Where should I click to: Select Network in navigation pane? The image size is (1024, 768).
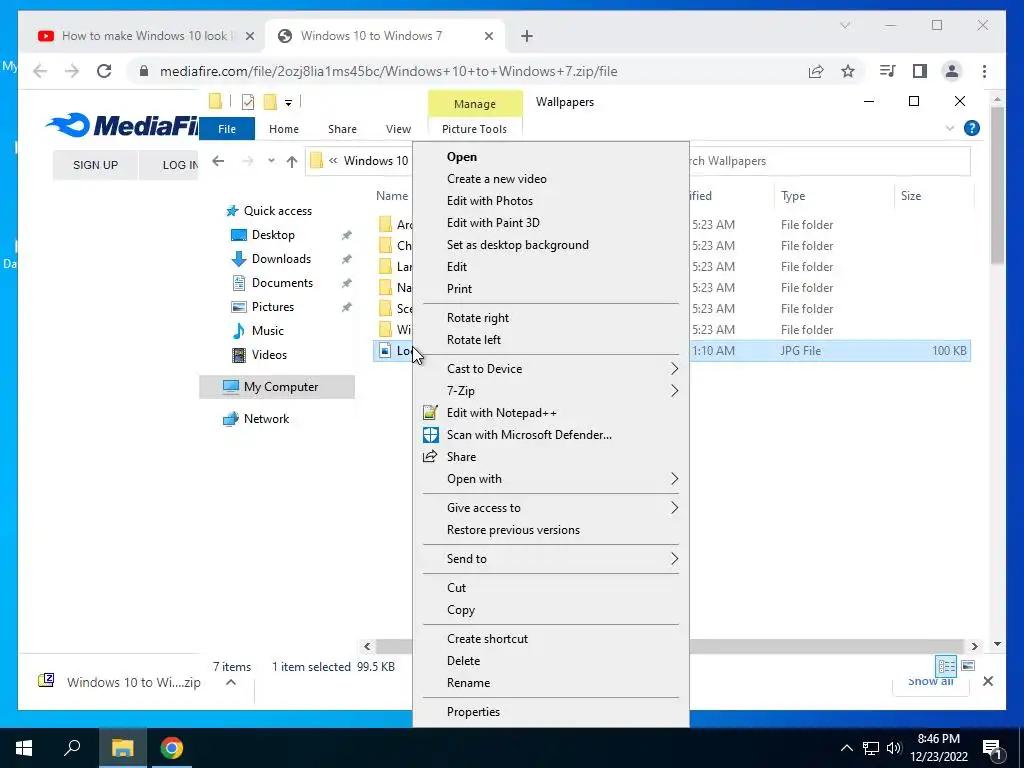(x=266, y=419)
